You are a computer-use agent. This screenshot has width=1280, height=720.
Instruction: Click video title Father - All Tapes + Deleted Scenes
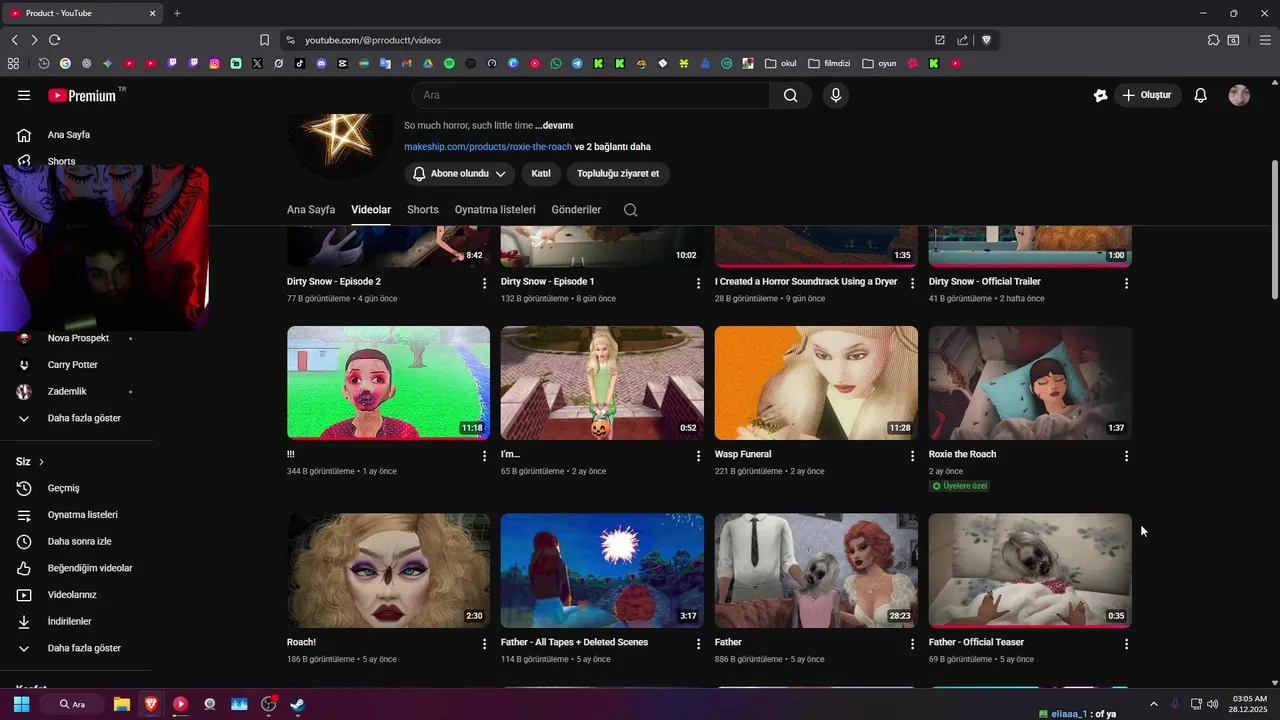[x=574, y=642]
